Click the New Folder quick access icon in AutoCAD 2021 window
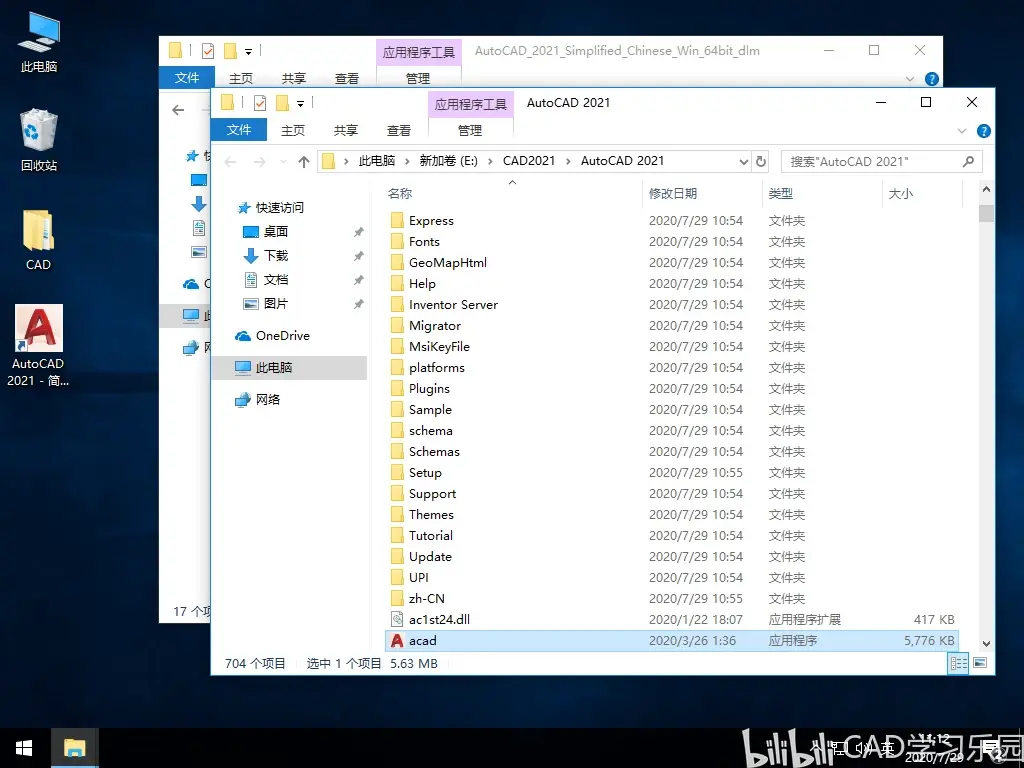 (x=282, y=103)
